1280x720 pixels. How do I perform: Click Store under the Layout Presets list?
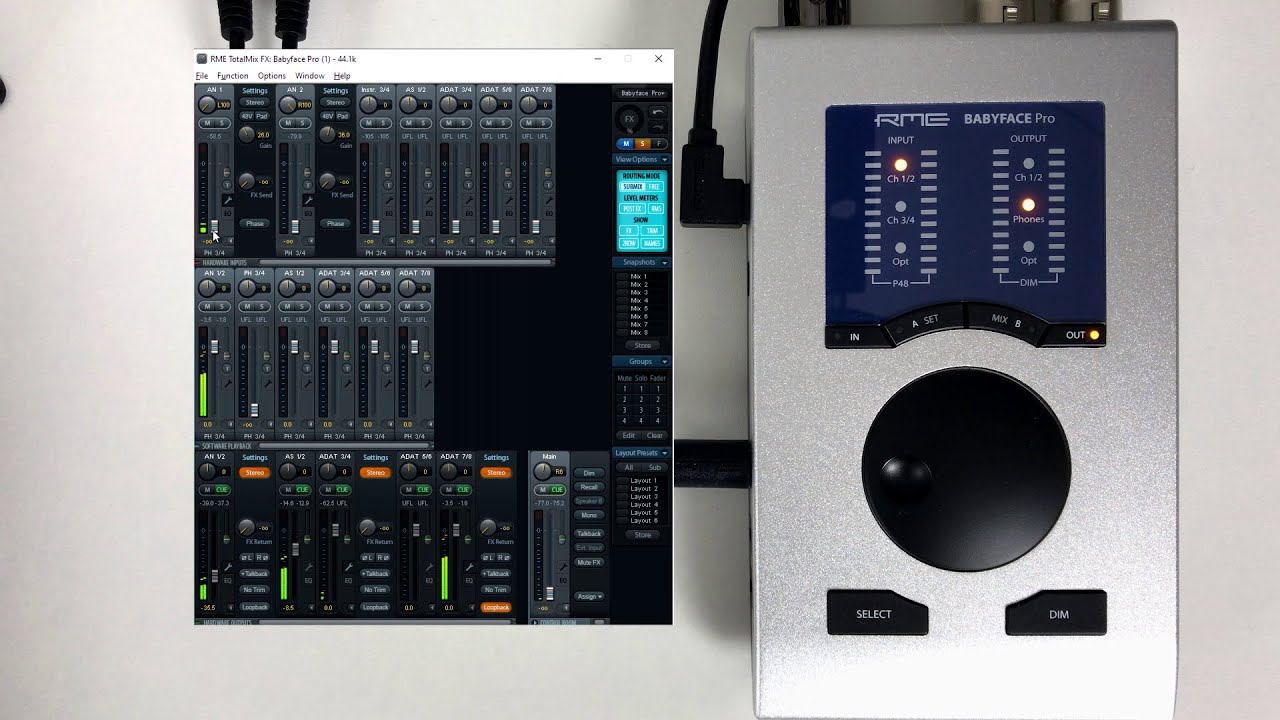point(643,535)
